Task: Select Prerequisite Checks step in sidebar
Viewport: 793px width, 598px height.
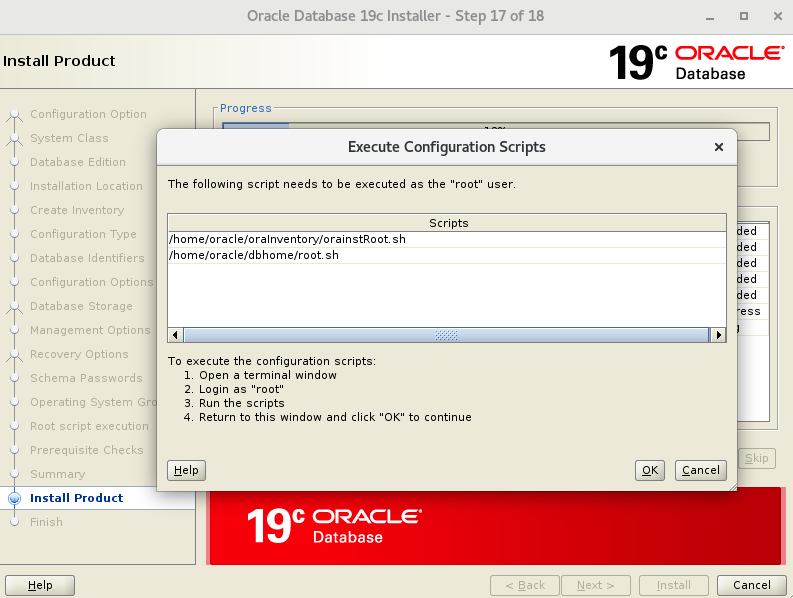Action: [x=86, y=450]
